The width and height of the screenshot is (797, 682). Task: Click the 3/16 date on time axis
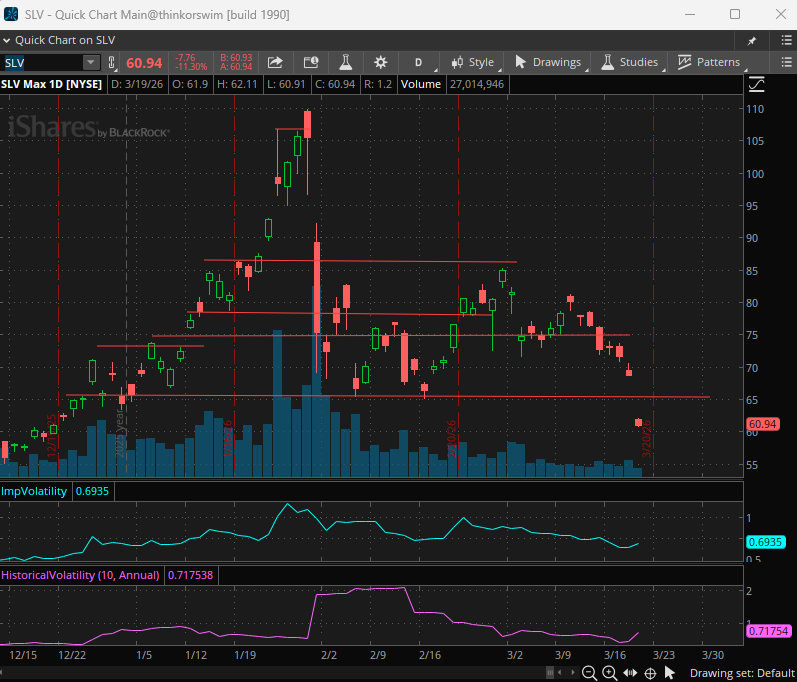pyautogui.click(x=615, y=655)
